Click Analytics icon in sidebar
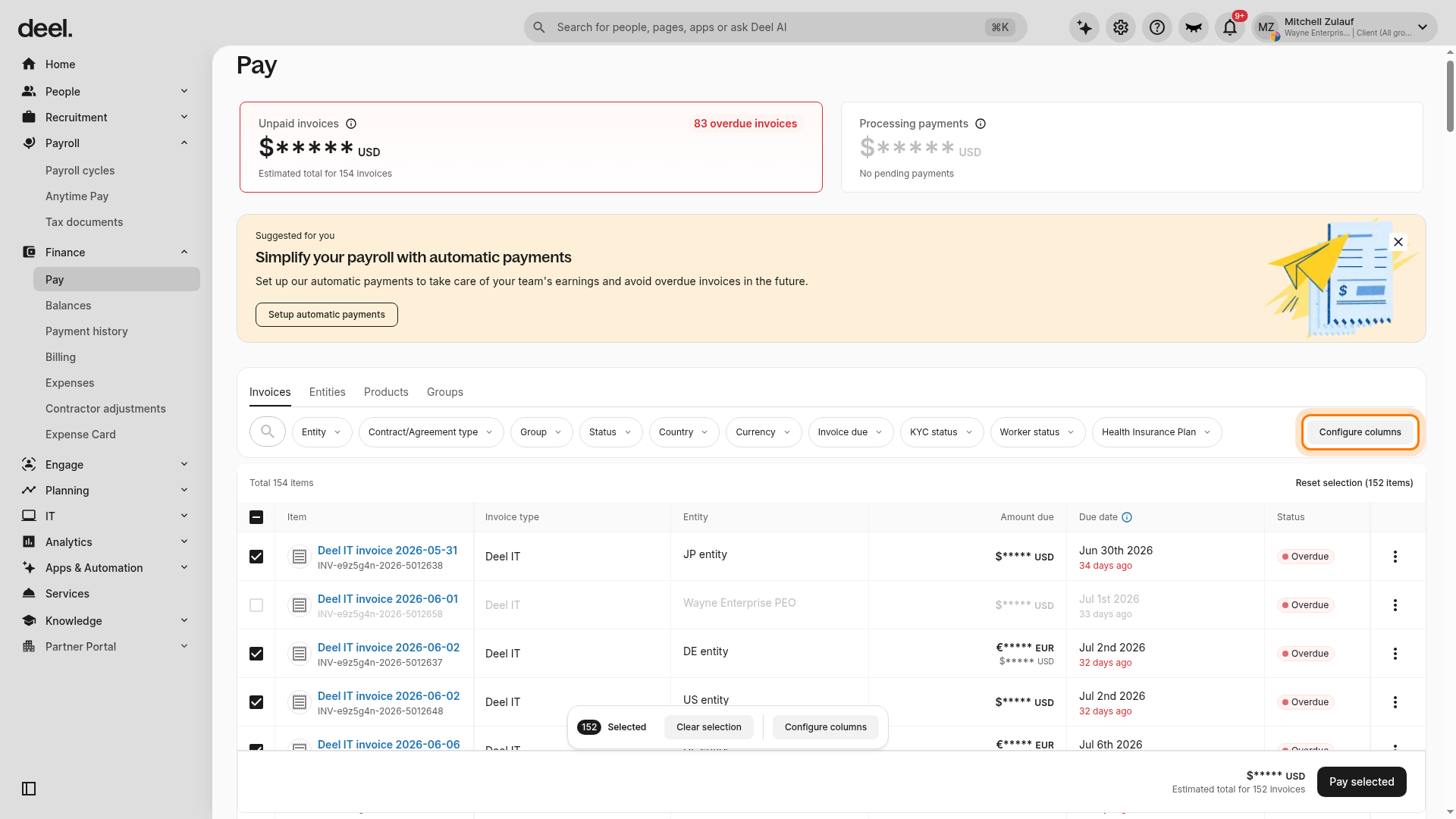Image resolution: width=1456 pixels, height=819 pixels. [29, 541]
